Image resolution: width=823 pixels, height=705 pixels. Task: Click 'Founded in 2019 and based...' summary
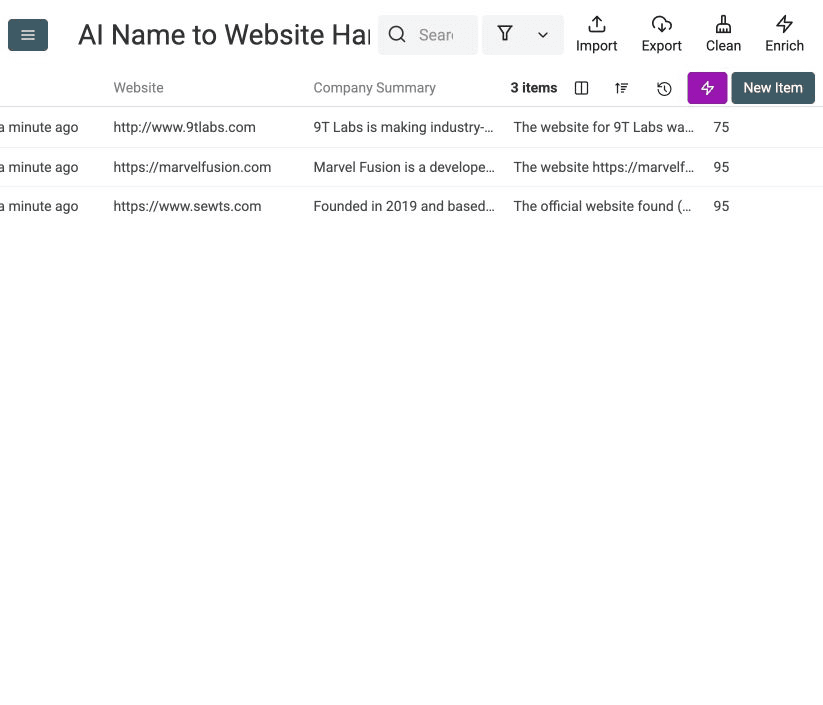[x=404, y=206]
